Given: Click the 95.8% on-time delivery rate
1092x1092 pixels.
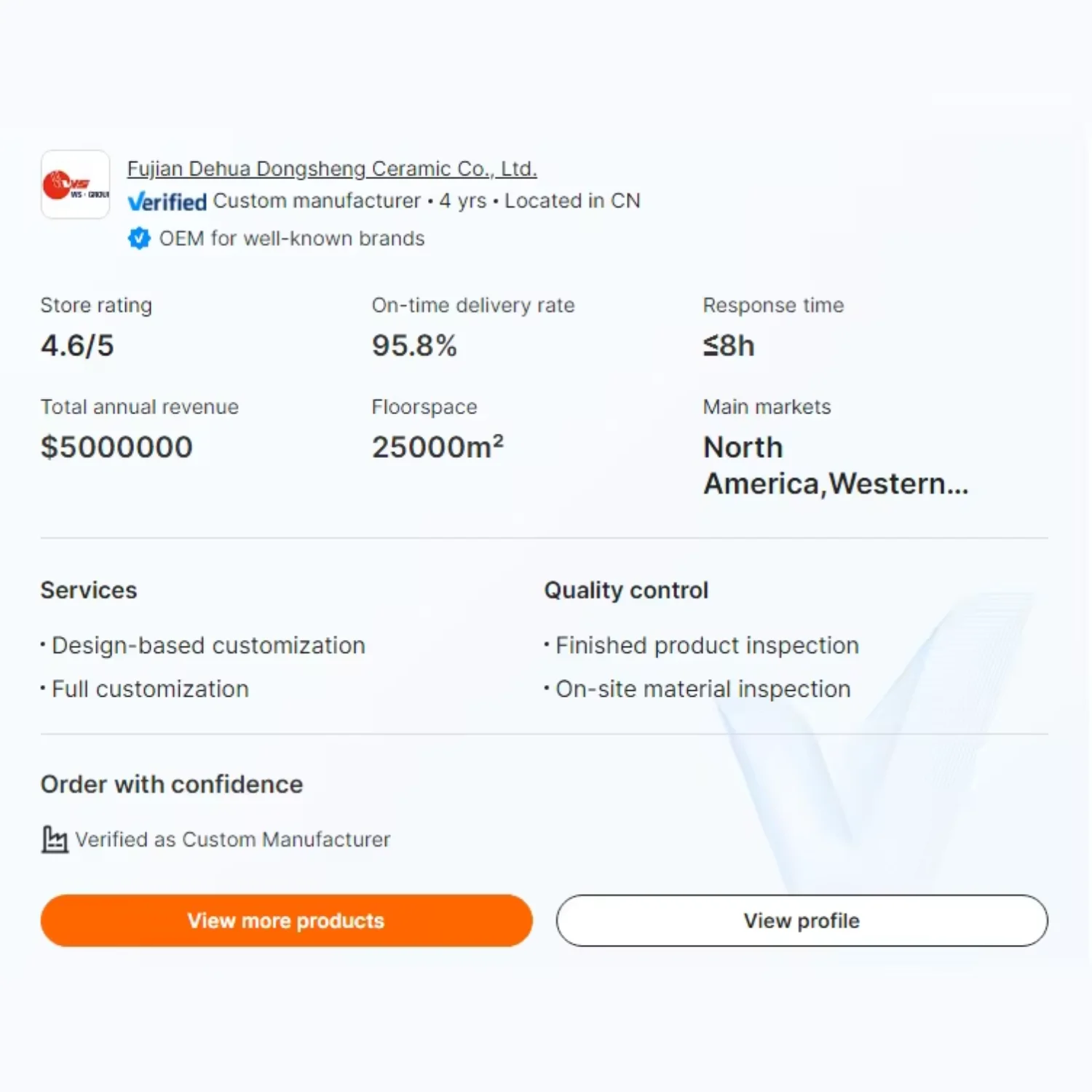Looking at the screenshot, I should click(414, 346).
